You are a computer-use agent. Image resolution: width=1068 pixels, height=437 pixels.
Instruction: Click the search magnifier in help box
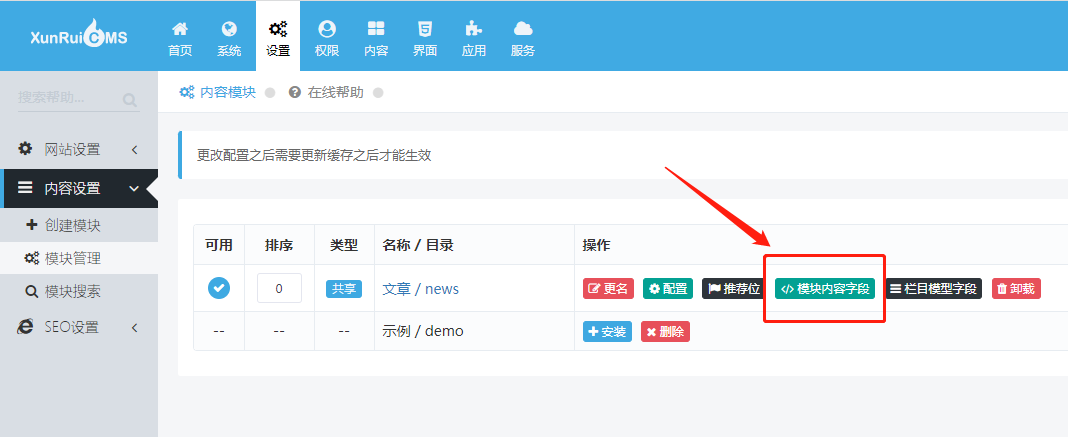[130, 100]
